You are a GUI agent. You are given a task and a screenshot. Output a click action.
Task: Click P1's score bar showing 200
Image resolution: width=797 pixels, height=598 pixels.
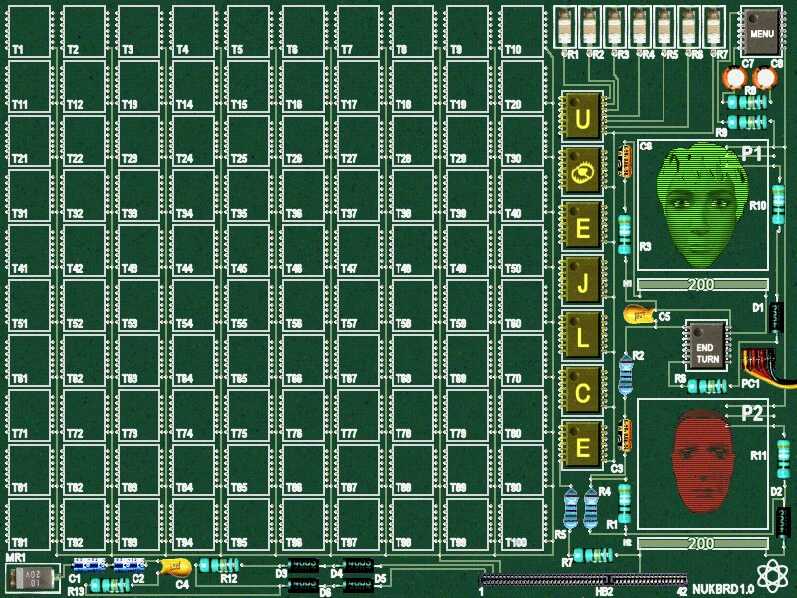pos(701,285)
